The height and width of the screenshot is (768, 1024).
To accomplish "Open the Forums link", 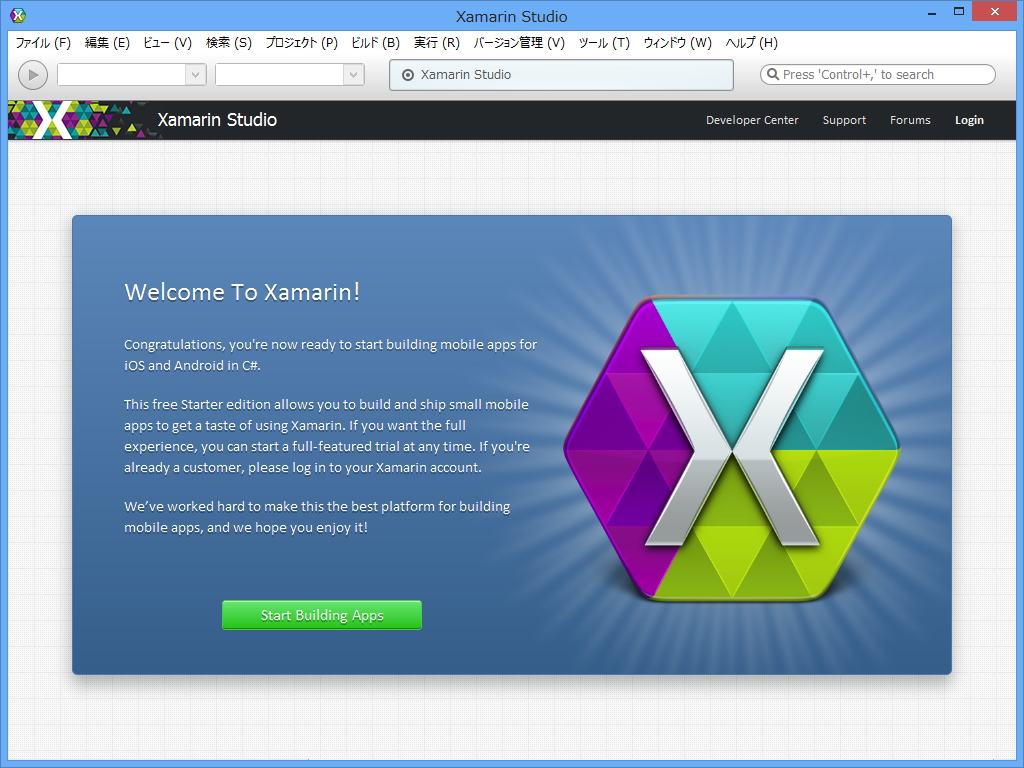I will [x=910, y=119].
